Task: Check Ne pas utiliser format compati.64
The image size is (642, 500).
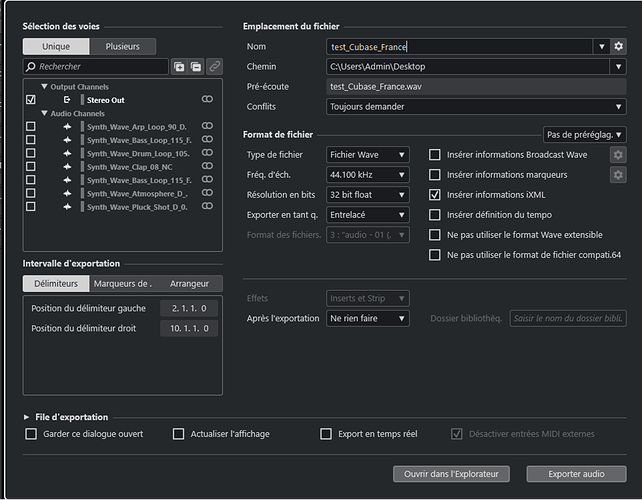Action: point(434,255)
